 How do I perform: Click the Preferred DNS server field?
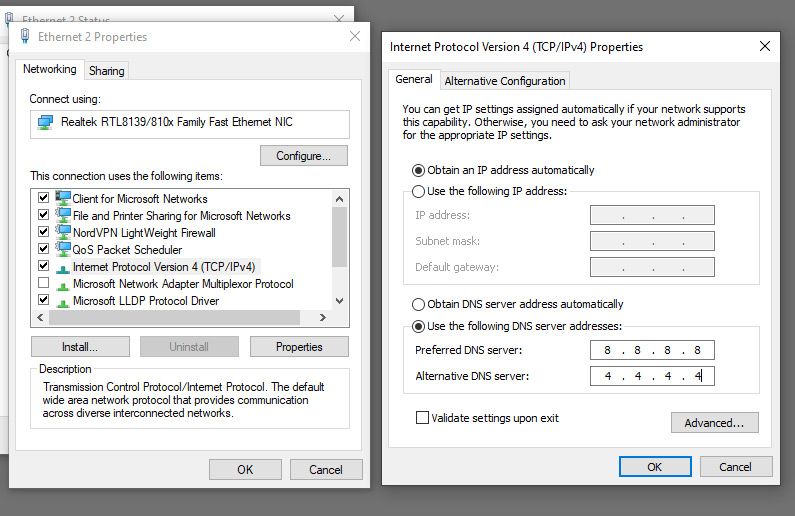coord(652,350)
